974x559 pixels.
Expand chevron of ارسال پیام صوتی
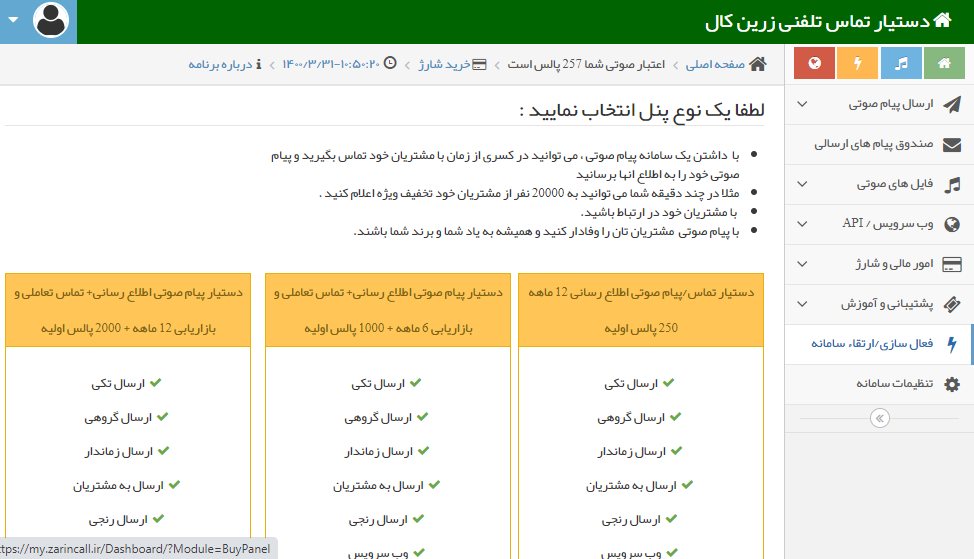pyautogui.click(x=803, y=104)
